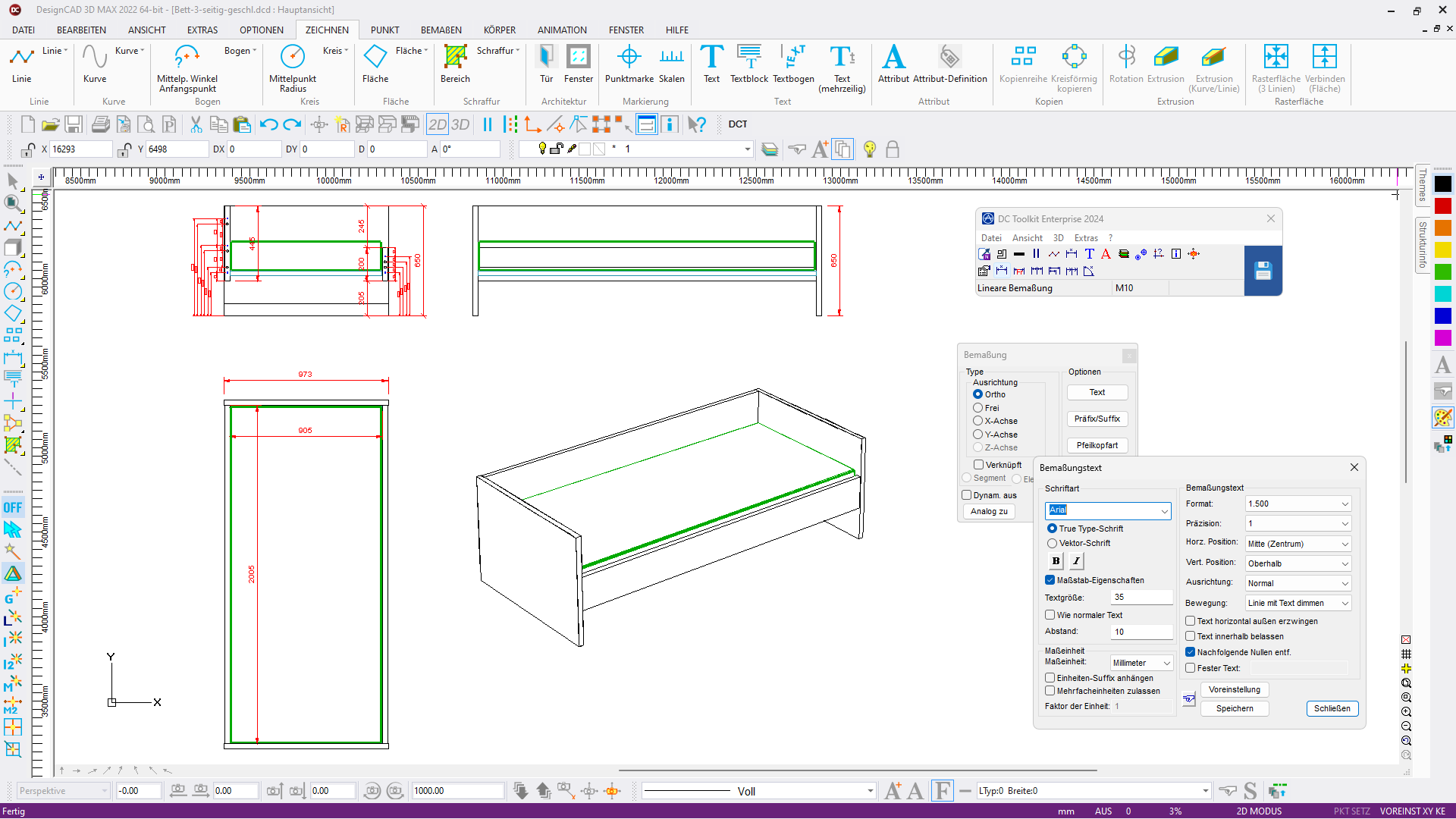1456x819 pixels.
Task: Open the Attribut-Definition tool
Action: (950, 64)
